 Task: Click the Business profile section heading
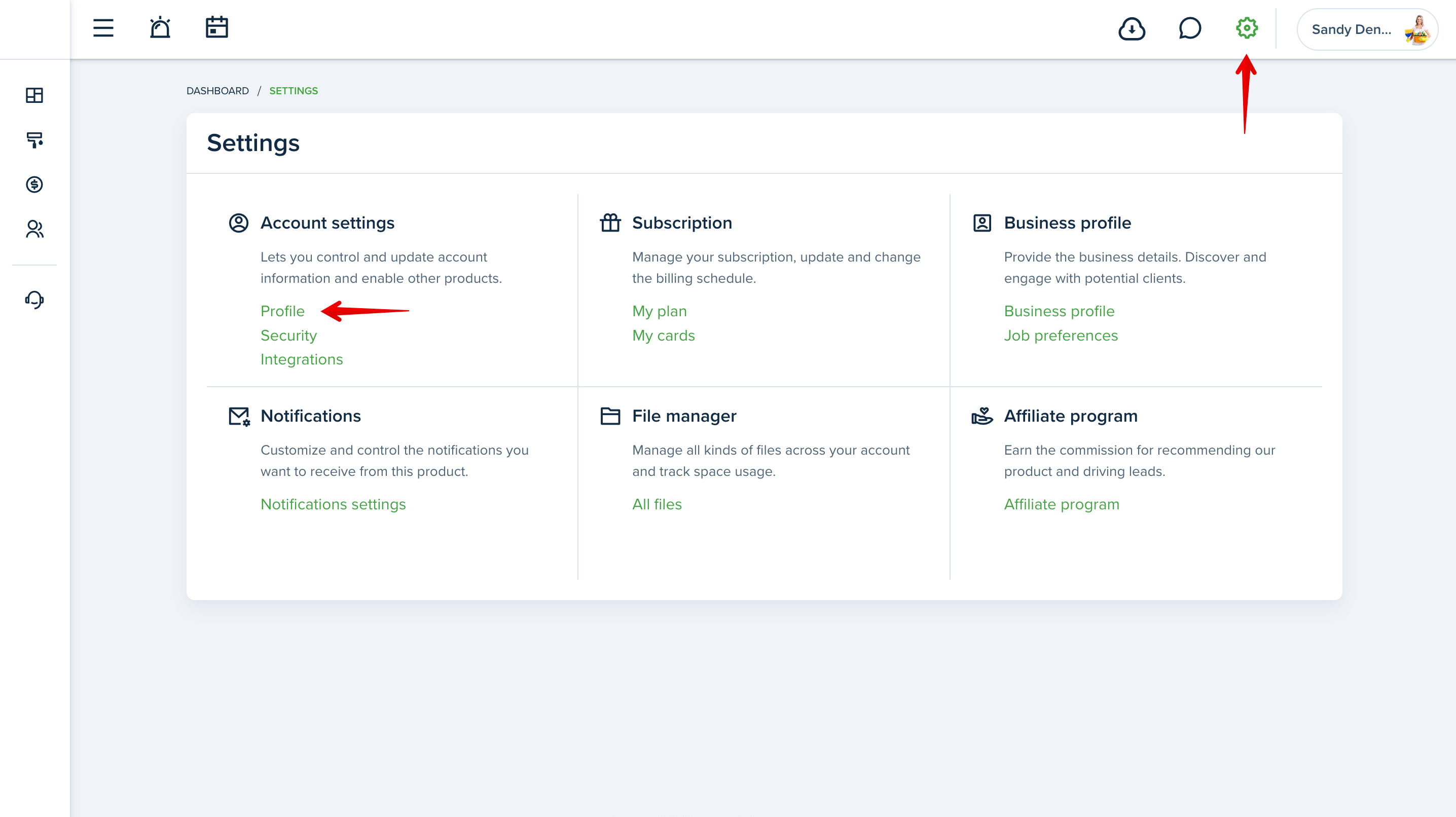click(1067, 223)
